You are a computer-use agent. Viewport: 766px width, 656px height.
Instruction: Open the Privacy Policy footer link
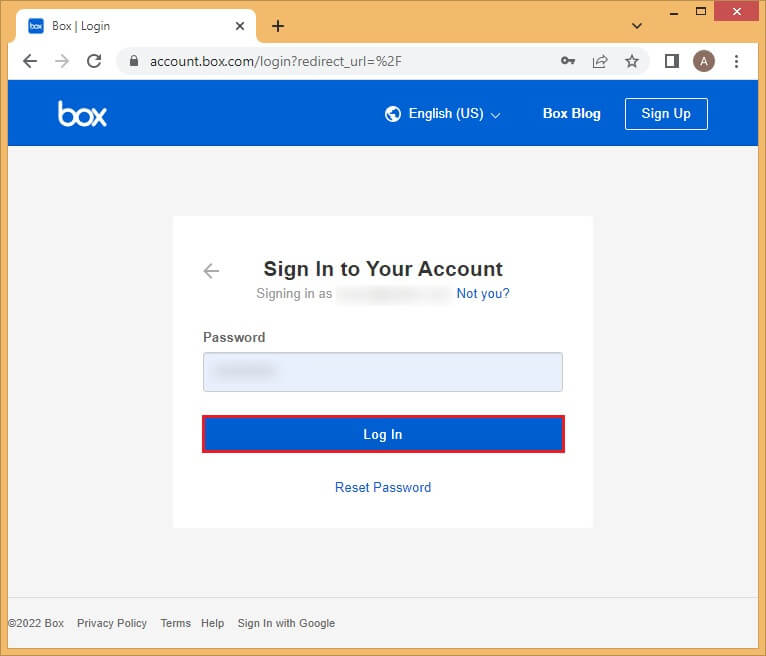[112, 623]
